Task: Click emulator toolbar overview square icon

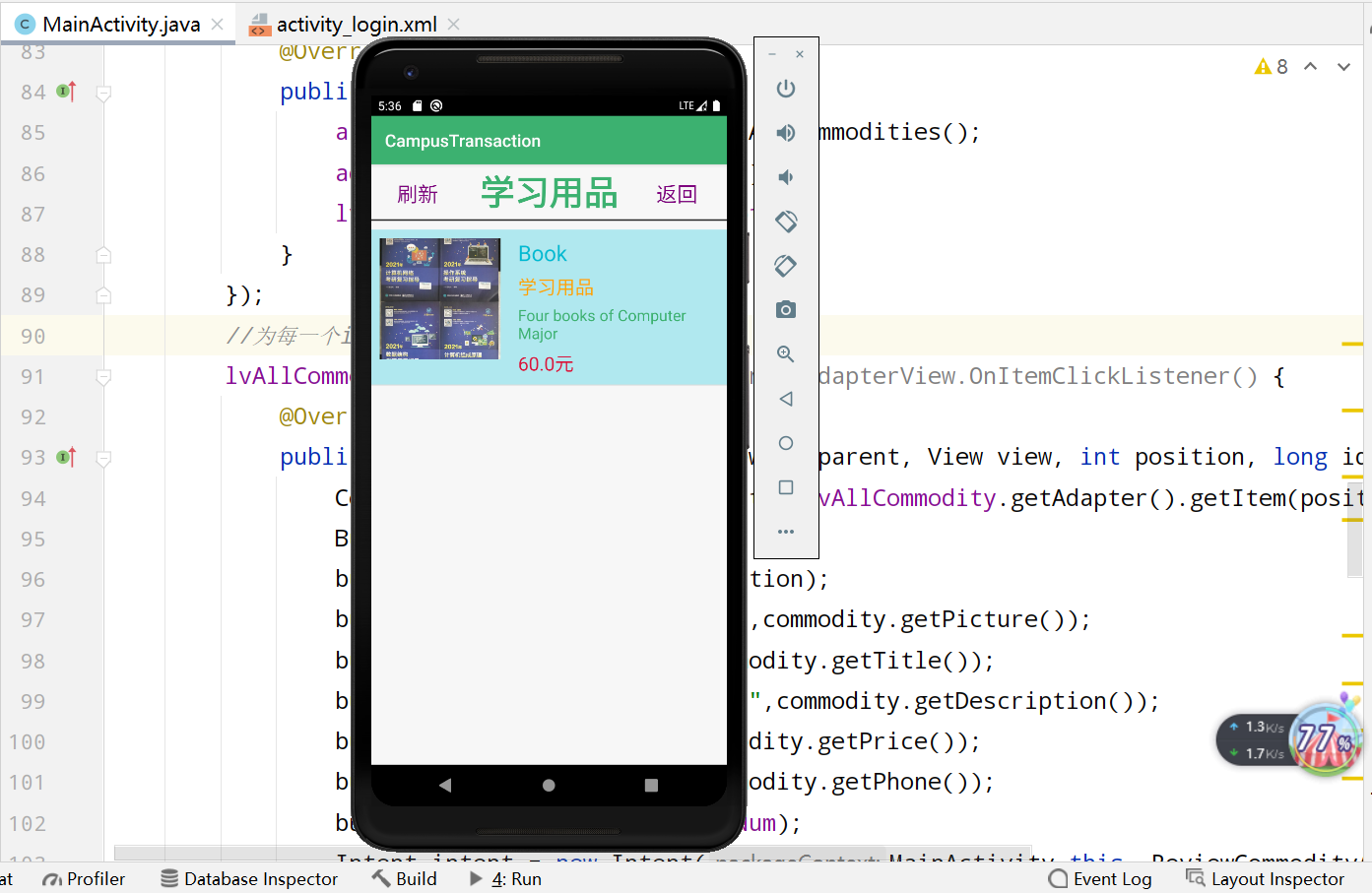Action: point(785,487)
